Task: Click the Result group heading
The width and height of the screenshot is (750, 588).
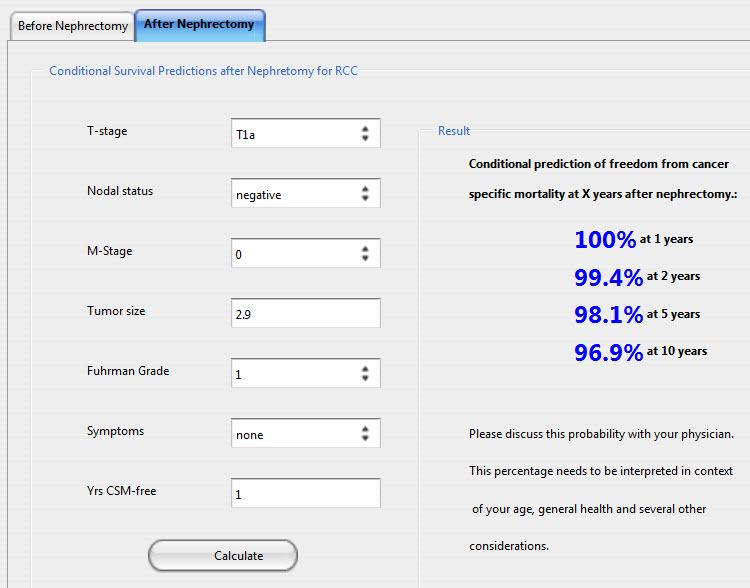Action: click(x=454, y=131)
